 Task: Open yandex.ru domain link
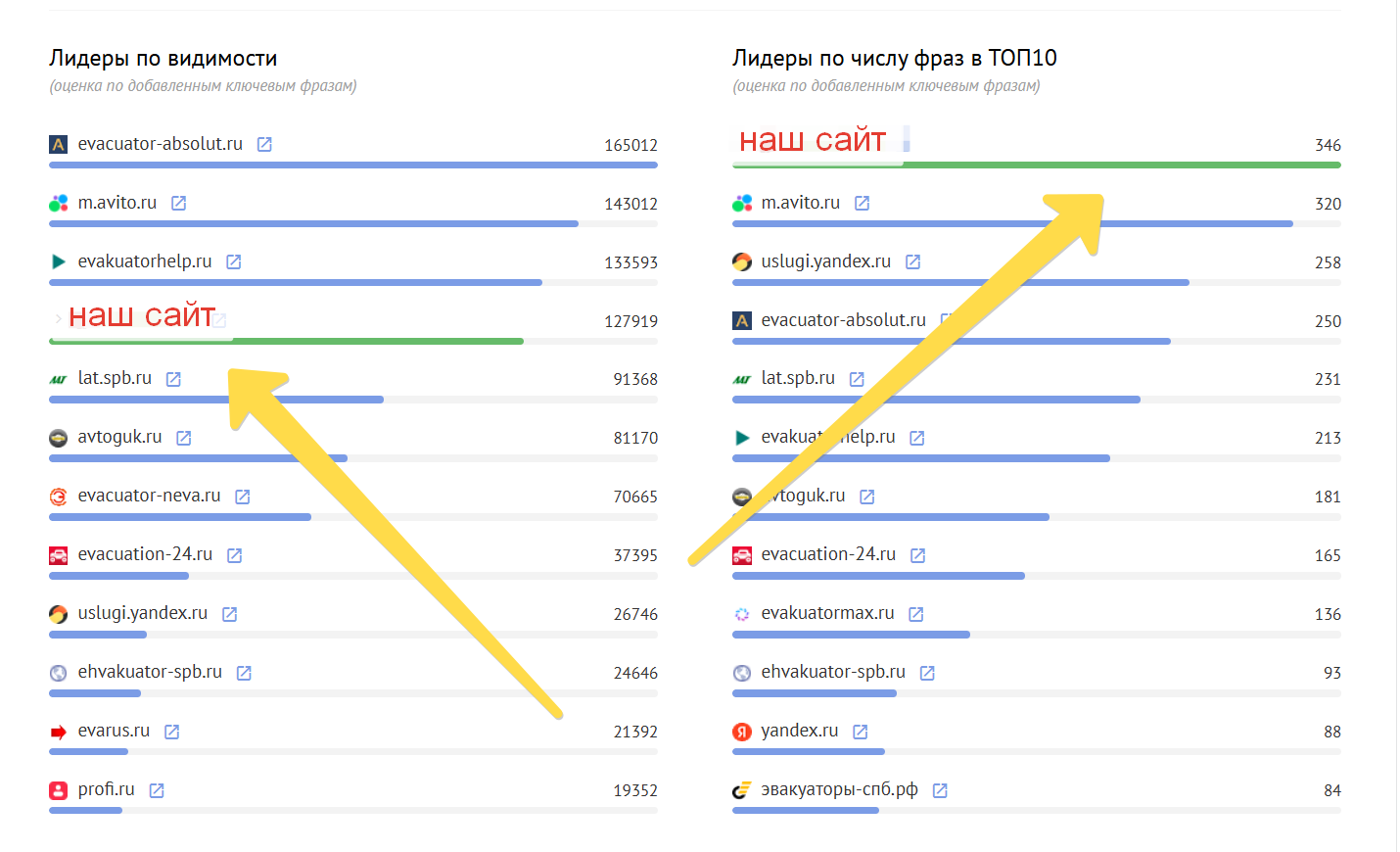click(x=800, y=731)
